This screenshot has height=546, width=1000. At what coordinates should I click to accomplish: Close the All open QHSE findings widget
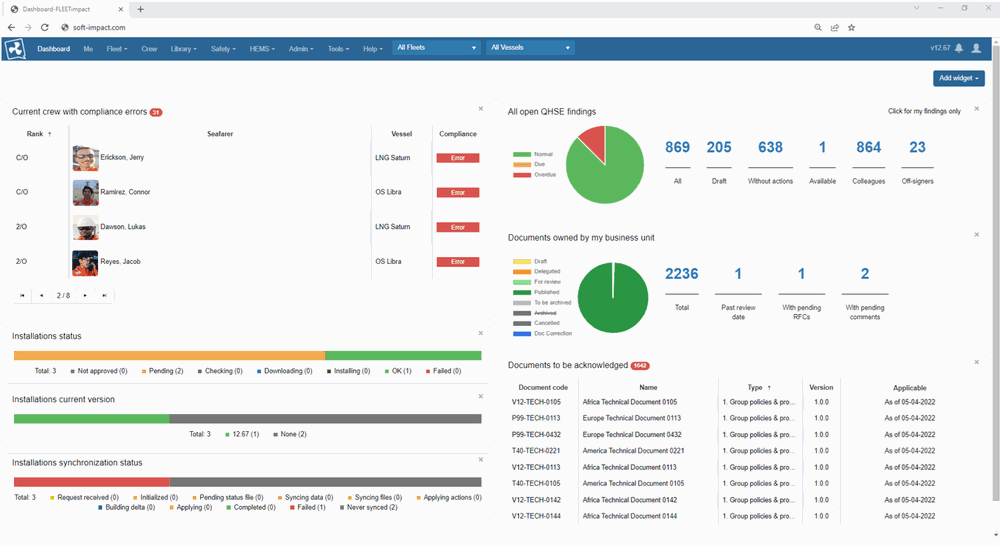(x=976, y=109)
